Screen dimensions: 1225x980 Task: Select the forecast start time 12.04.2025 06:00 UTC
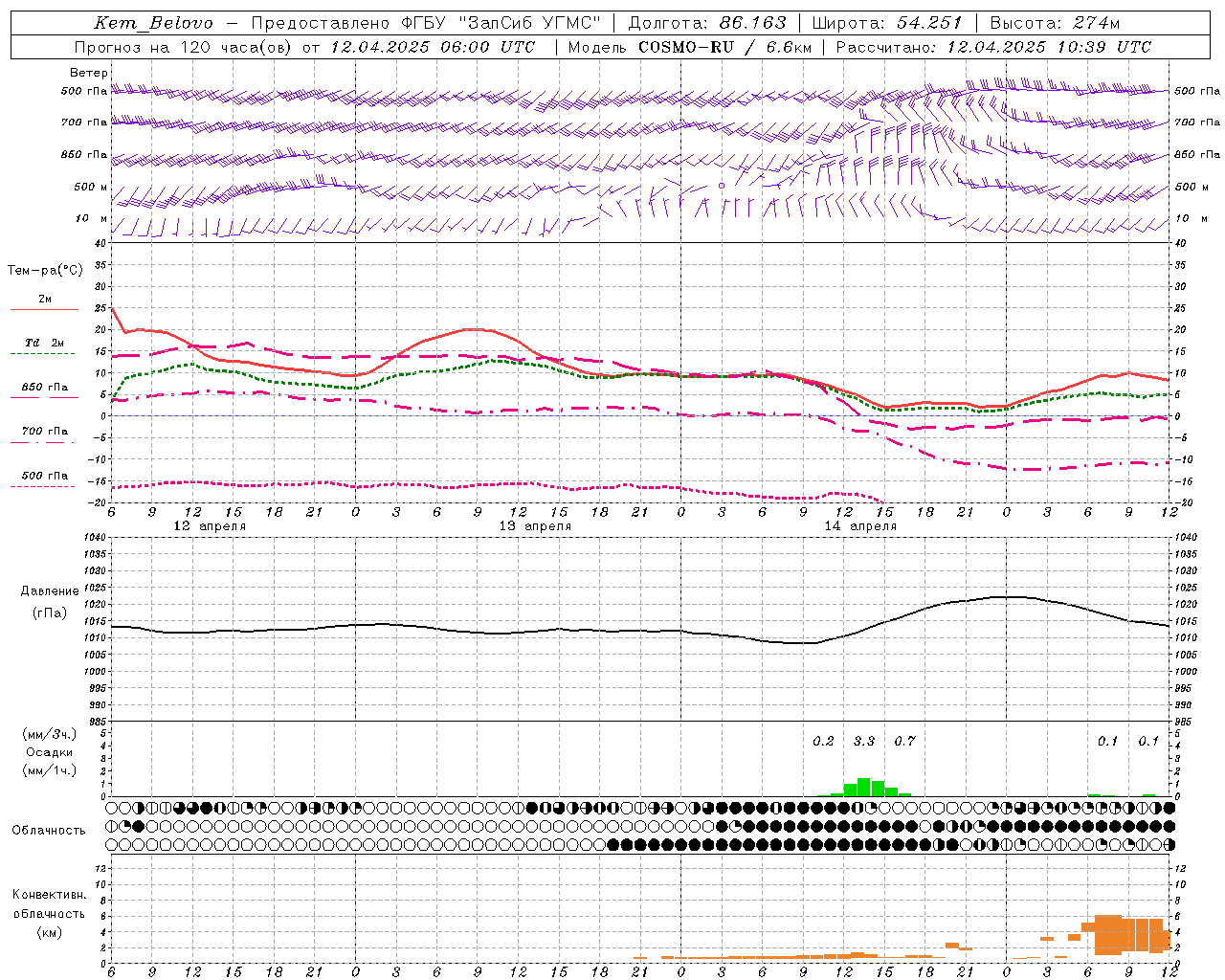(433, 47)
